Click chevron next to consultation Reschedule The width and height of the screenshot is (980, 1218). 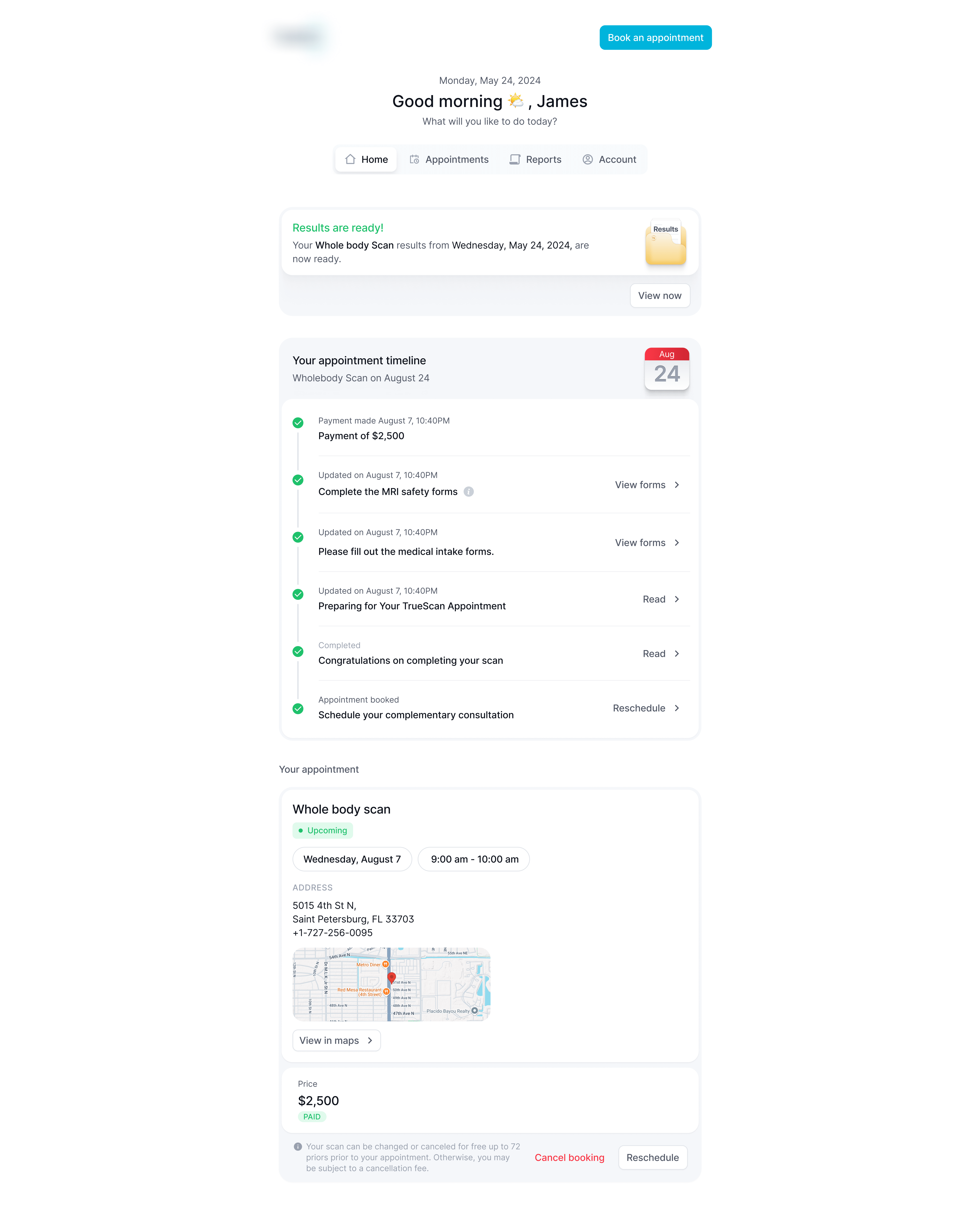[677, 708]
